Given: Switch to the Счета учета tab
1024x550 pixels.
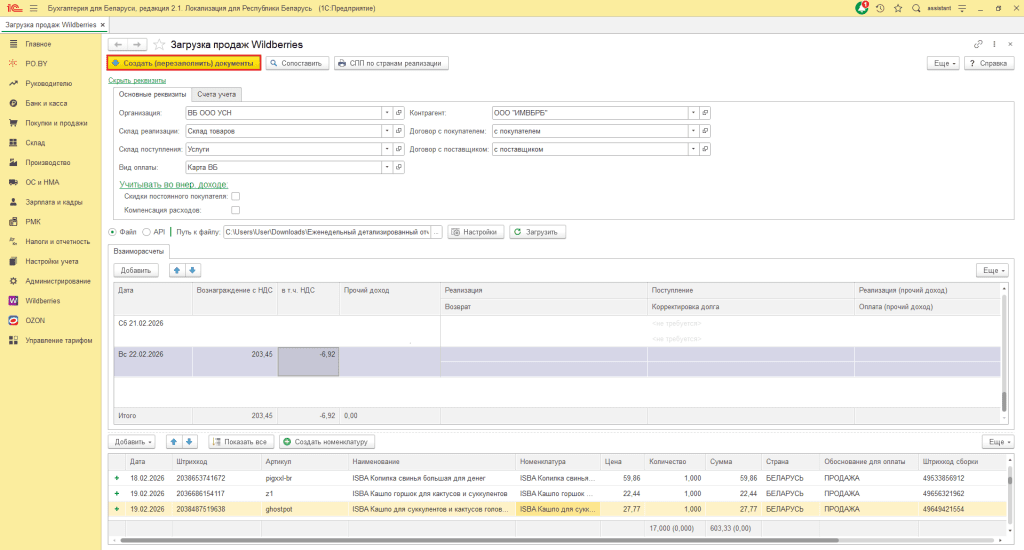Looking at the screenshot, I should click(216, 94).
